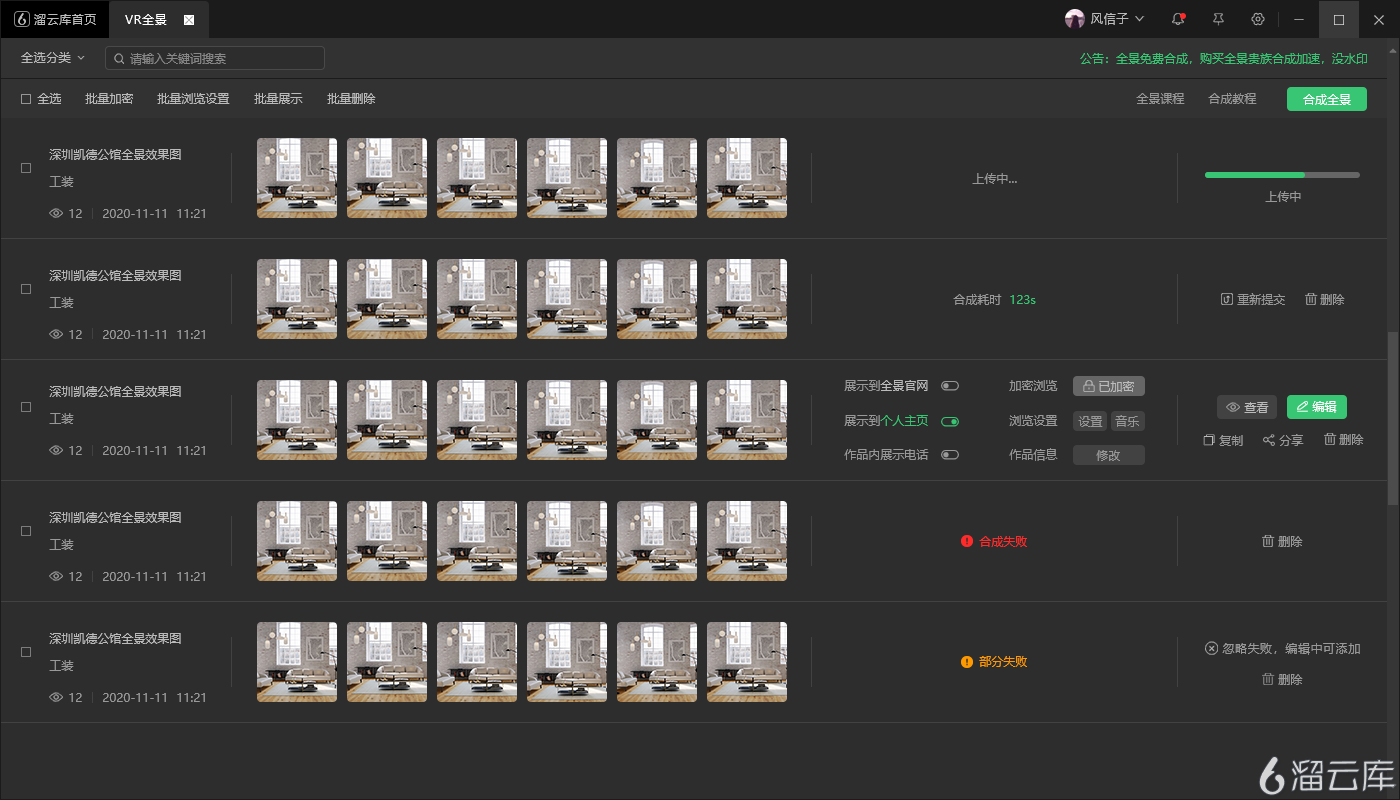The width and height of the screenshot is (1400, 800).
Task: Open first thumbnail in 上传中 row
Action: [297, 178]
